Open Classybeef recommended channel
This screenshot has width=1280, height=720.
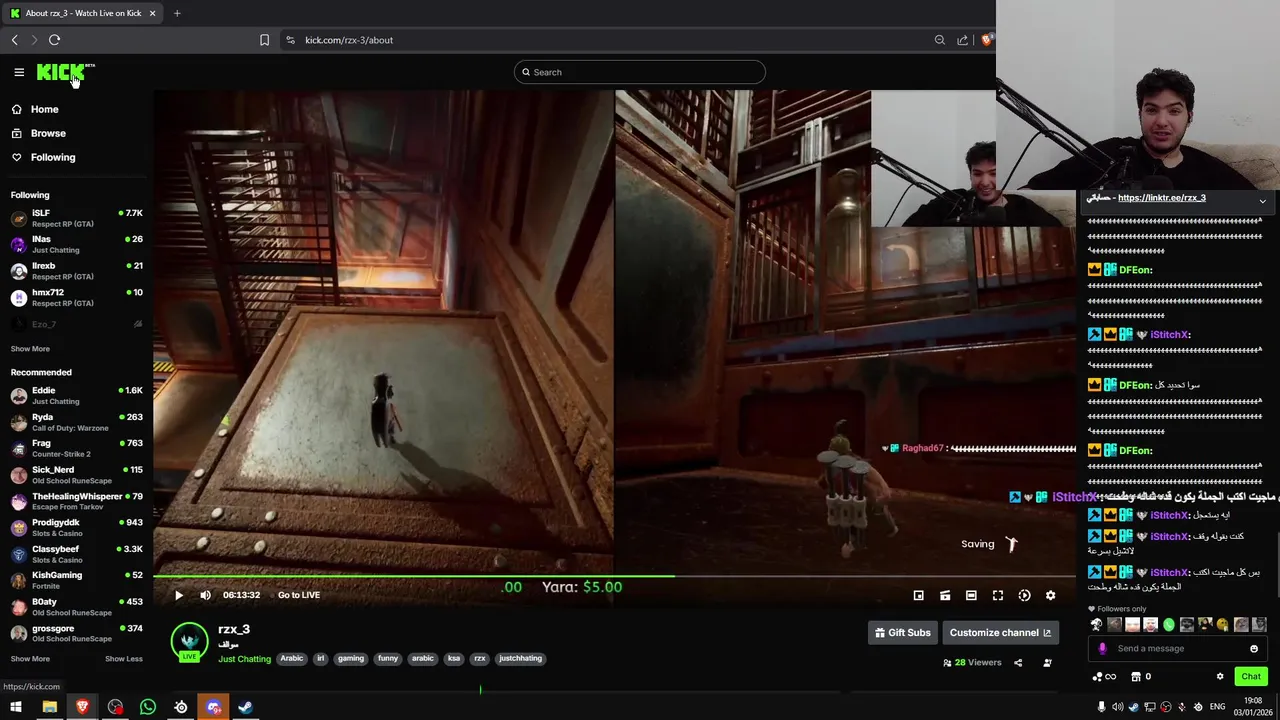tap(76, 554)
